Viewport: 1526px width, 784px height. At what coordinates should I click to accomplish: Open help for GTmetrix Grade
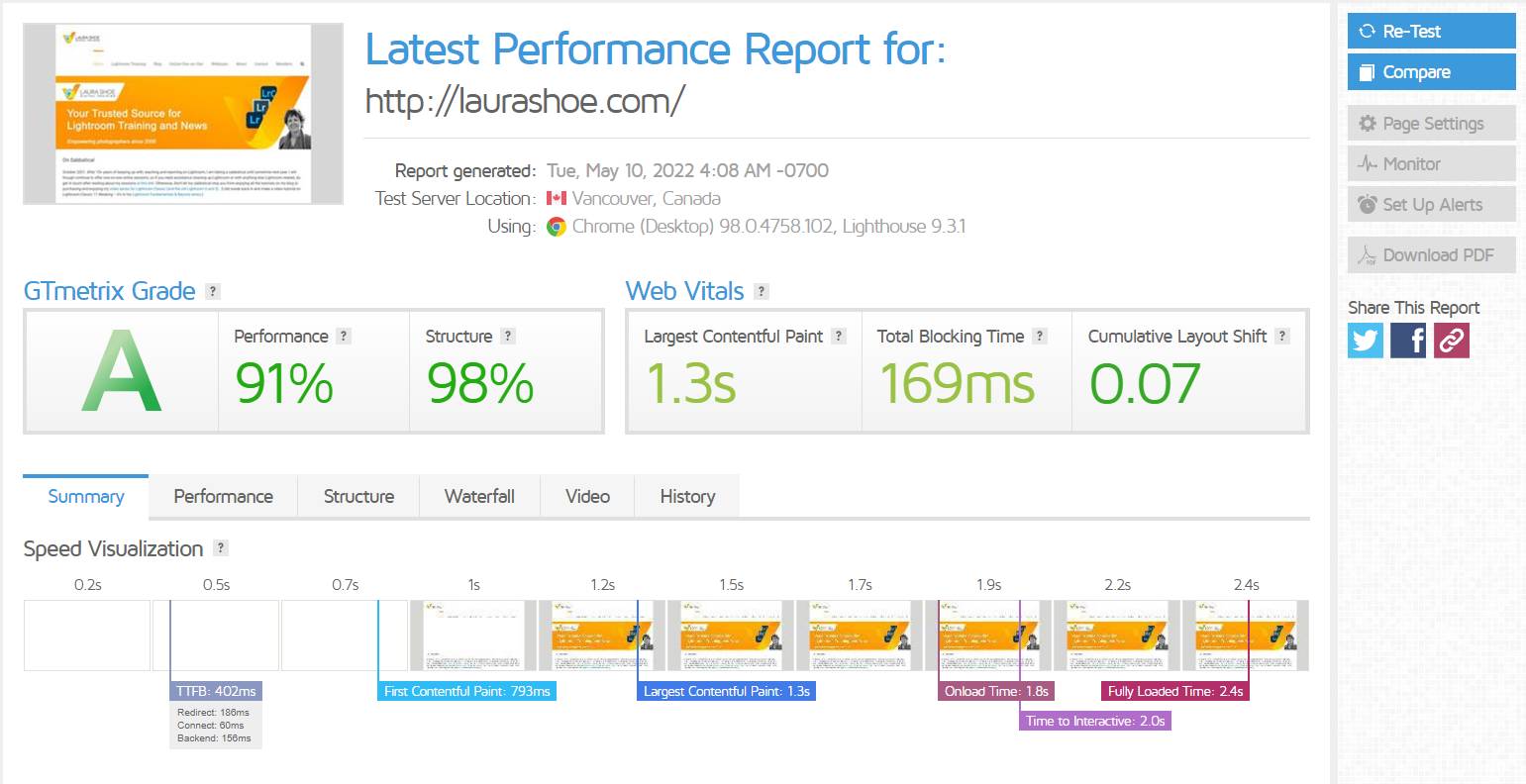pyautogui.click(x=212, y=291)
